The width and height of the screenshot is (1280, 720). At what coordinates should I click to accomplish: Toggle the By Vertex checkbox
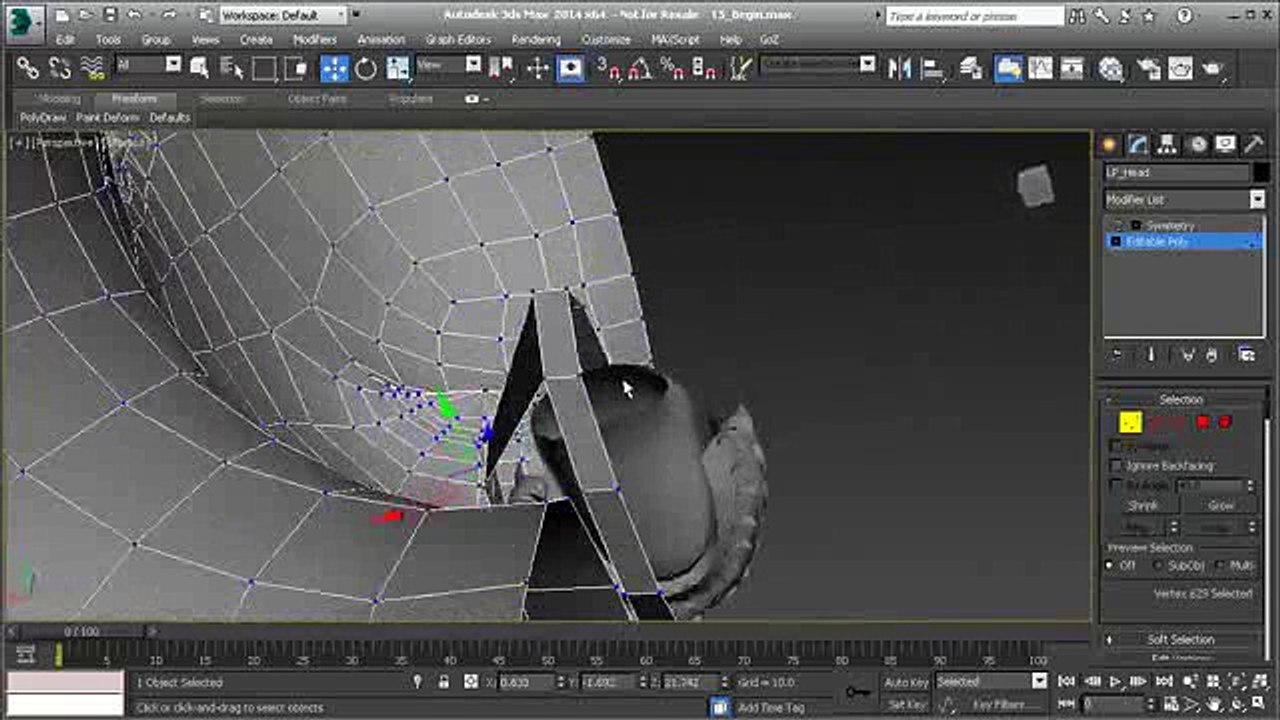click(1116, 446)
